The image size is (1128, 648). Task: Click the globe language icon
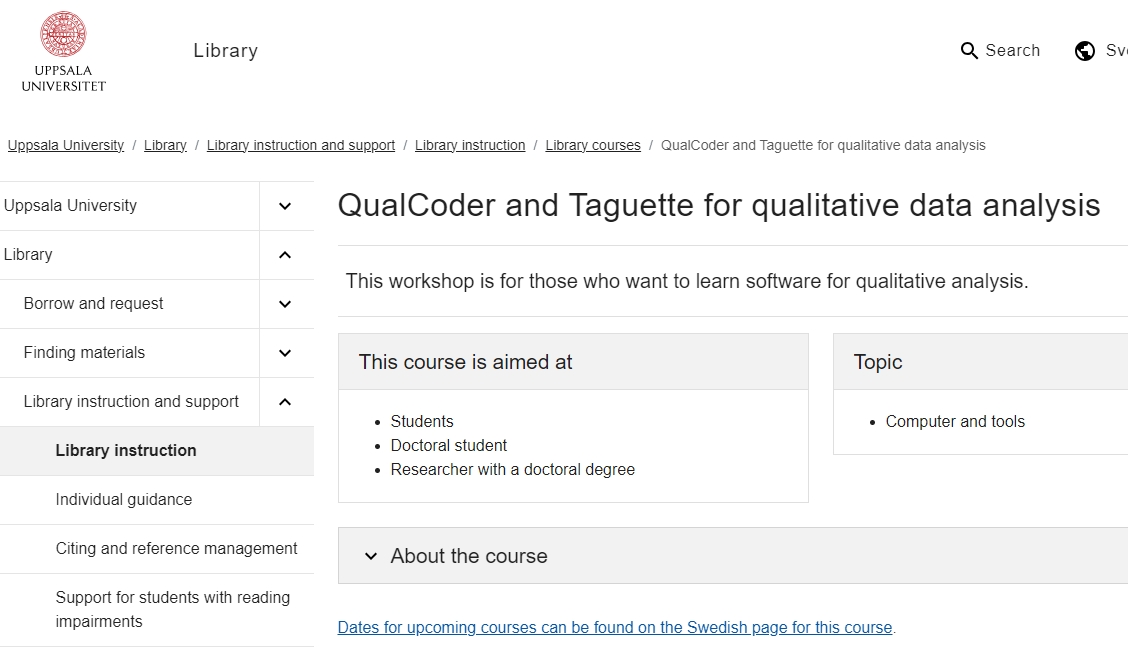pyautogui.click(x=1085, y=51)
